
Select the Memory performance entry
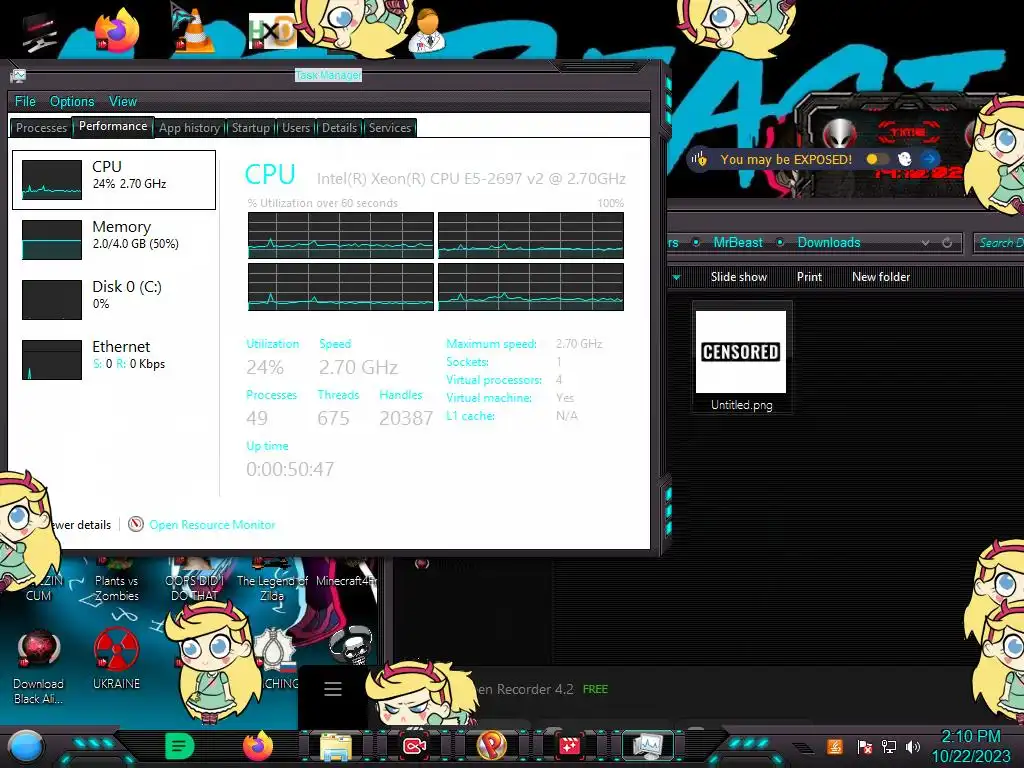(114, 240)
